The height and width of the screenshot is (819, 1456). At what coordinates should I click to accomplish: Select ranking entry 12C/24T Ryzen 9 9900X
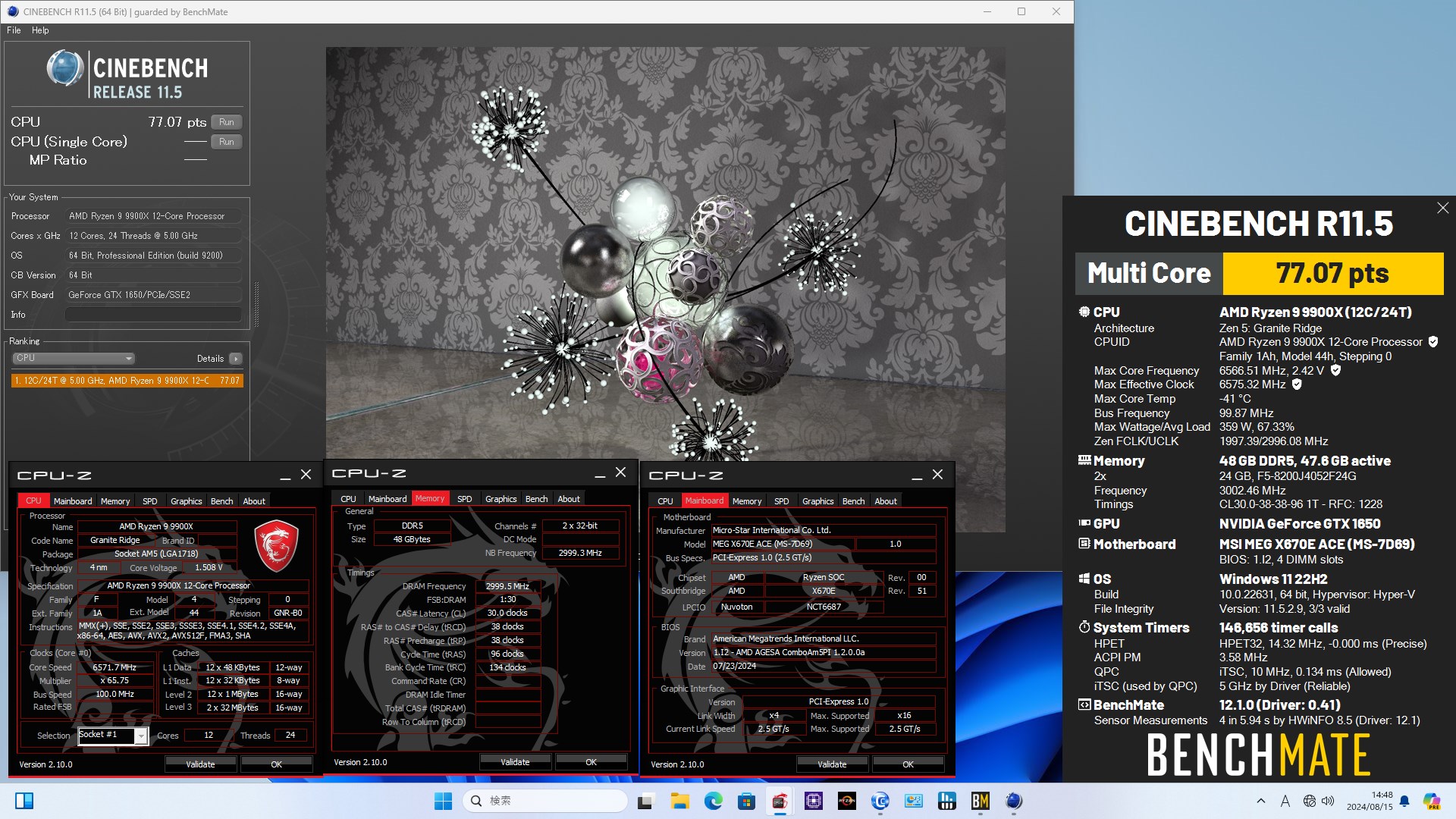coord(127,381)
